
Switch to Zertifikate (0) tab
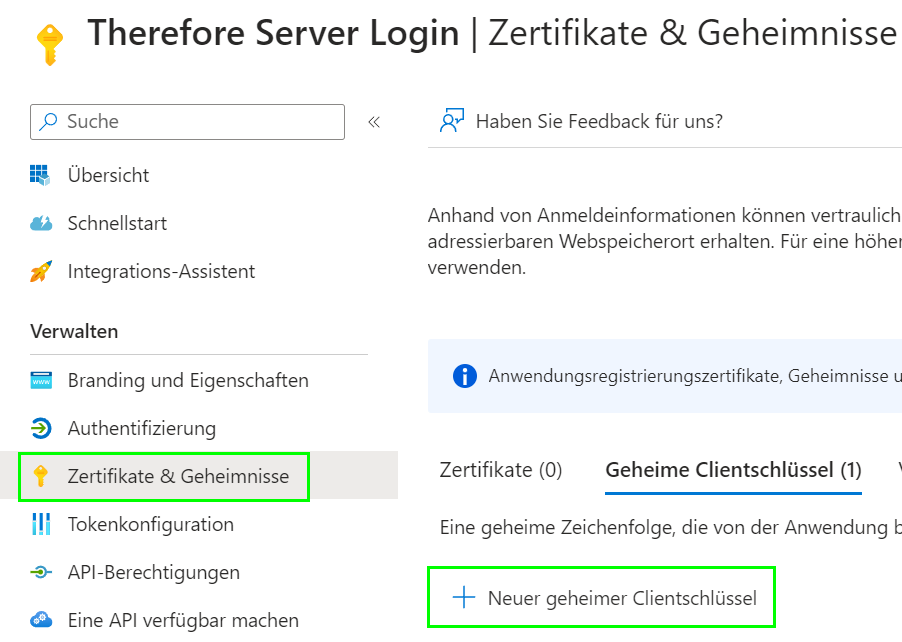pyautogui.click(x=500, y=470)
